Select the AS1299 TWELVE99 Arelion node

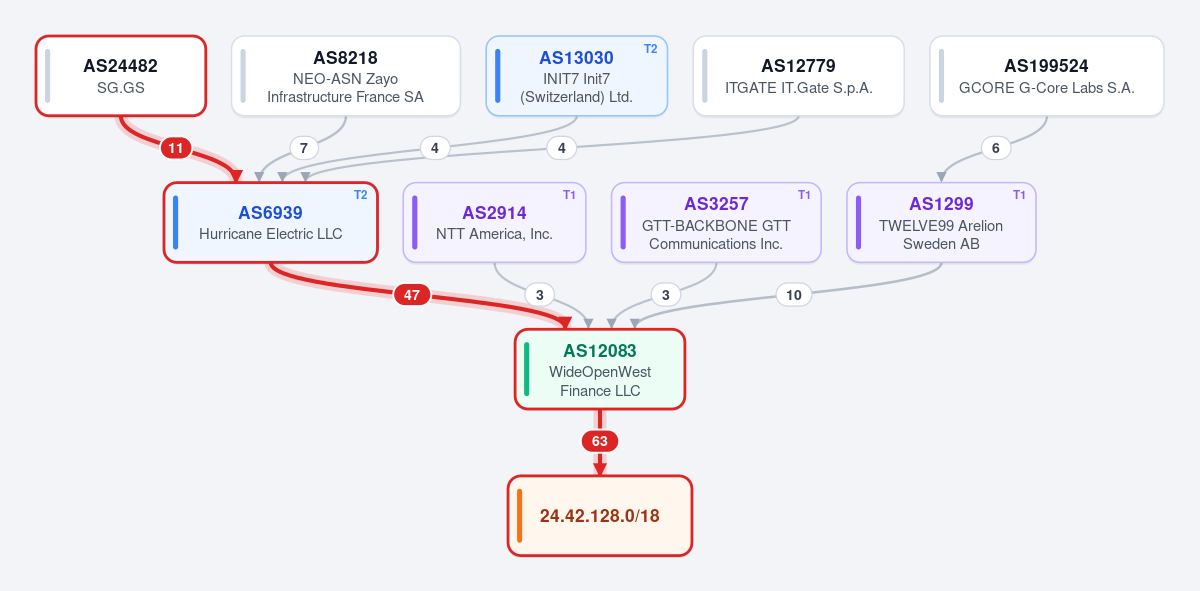click(x=941, y=222)
